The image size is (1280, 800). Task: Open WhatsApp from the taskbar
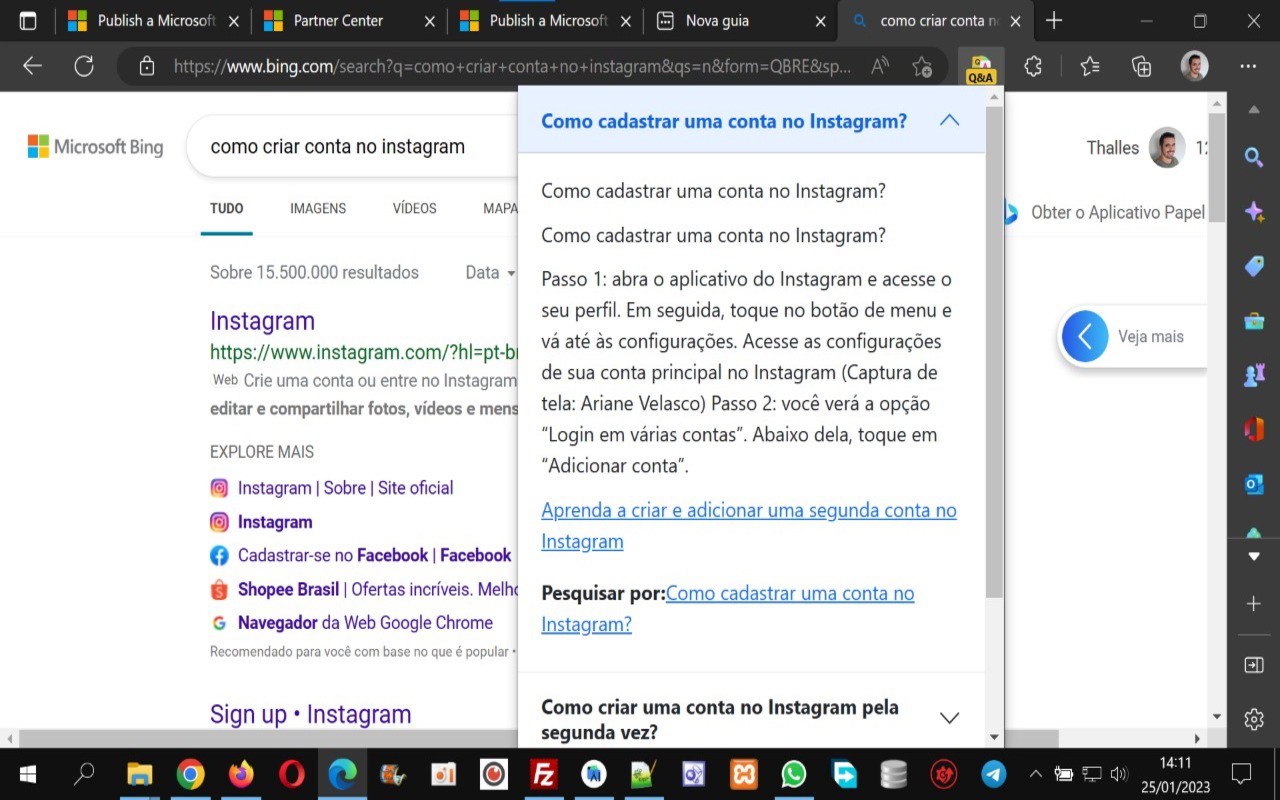tap(794, 774)
